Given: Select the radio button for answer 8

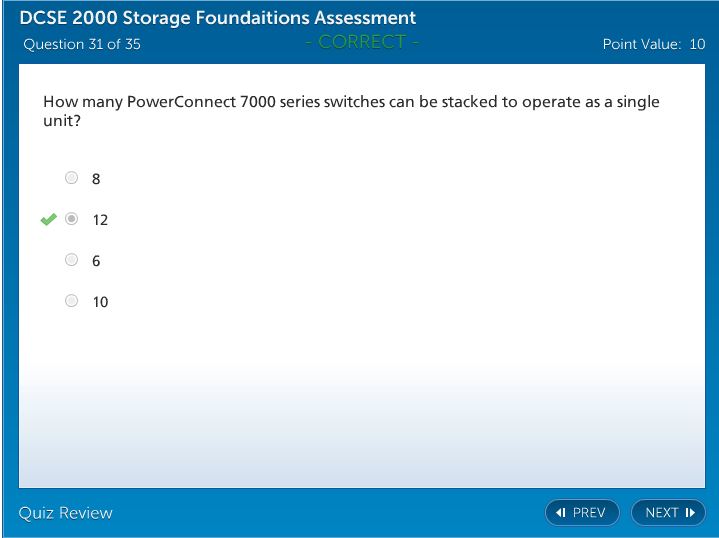Looking at the screenshot, I should pos(71,178).
